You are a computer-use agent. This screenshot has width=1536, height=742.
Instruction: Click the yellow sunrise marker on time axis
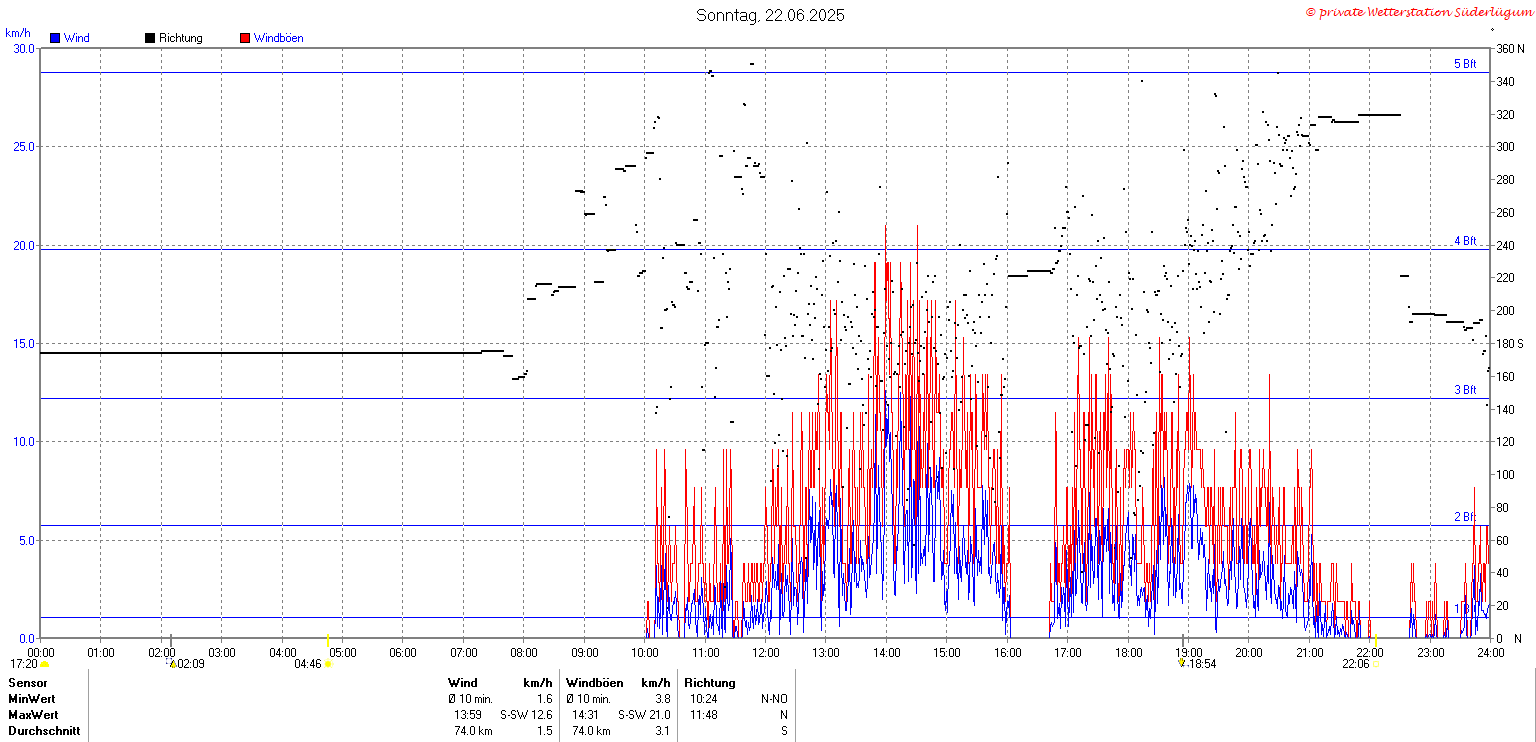pos(328,640)
